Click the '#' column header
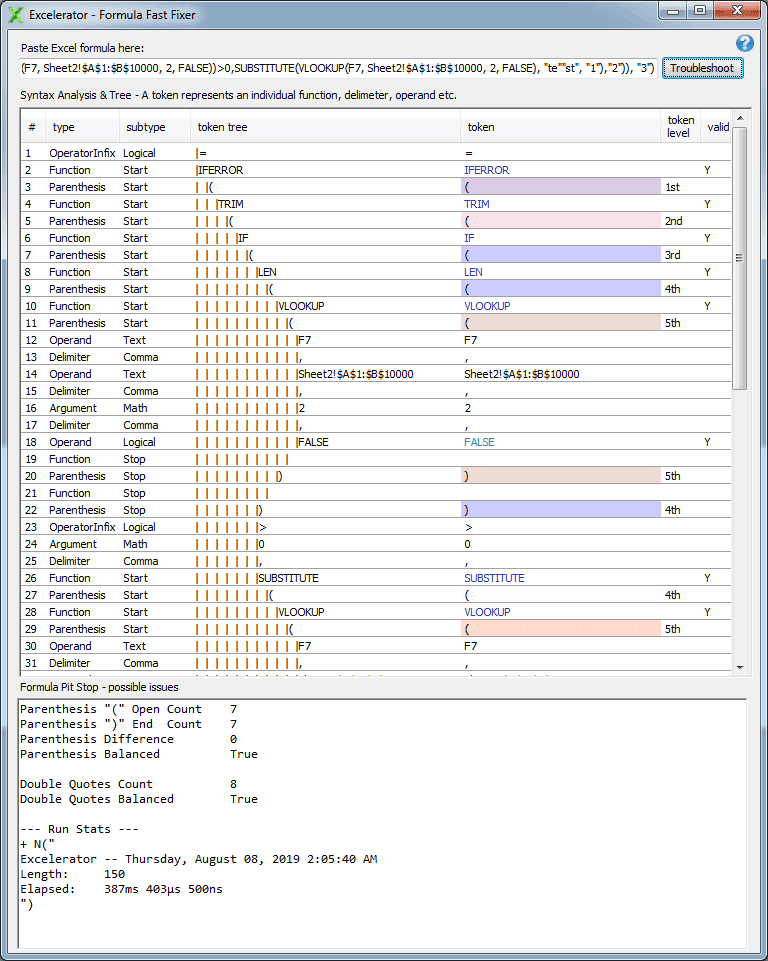 pyautogui.click(x=32, y=127)
